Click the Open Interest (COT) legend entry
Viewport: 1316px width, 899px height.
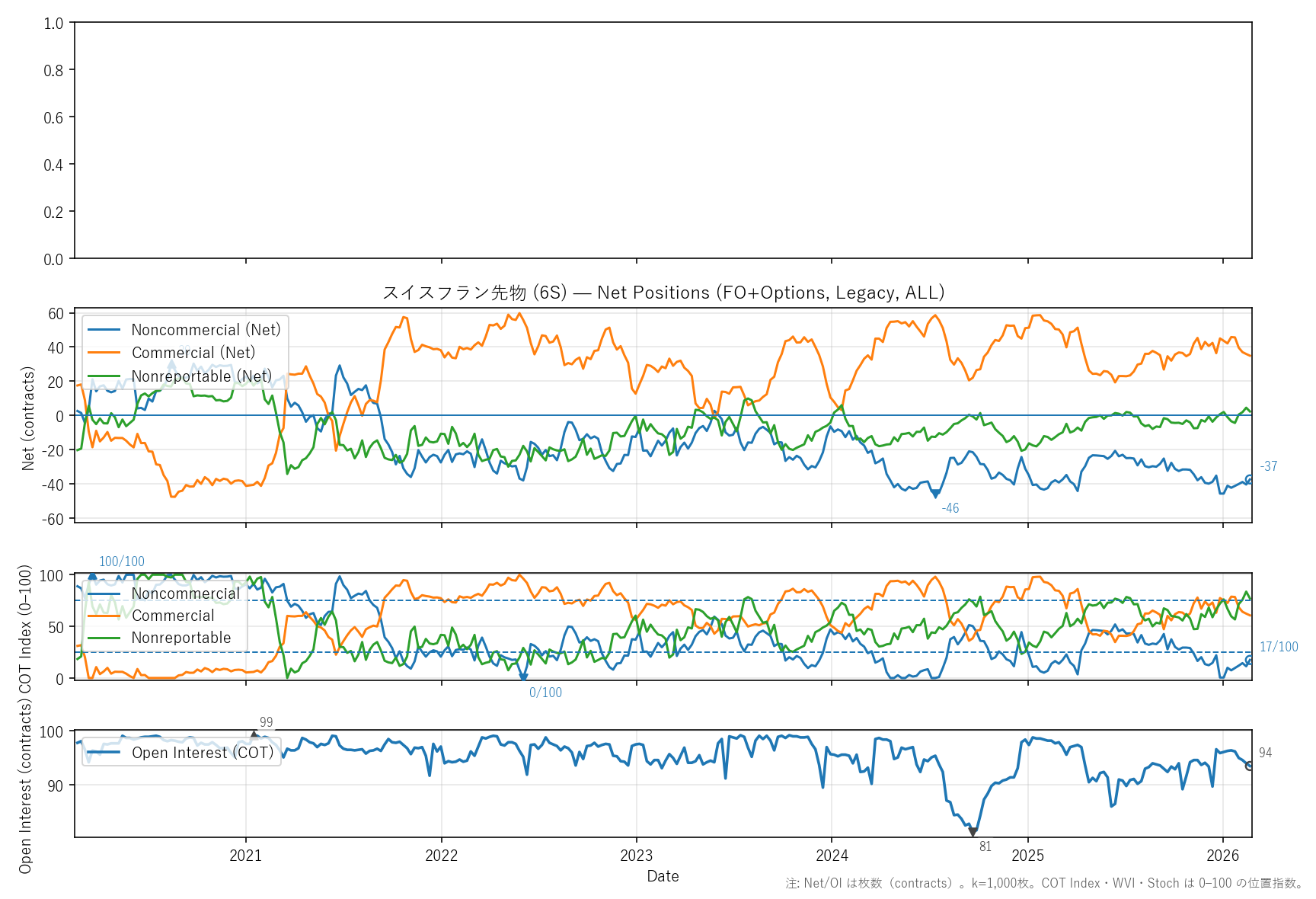click(x=202, y=753)
